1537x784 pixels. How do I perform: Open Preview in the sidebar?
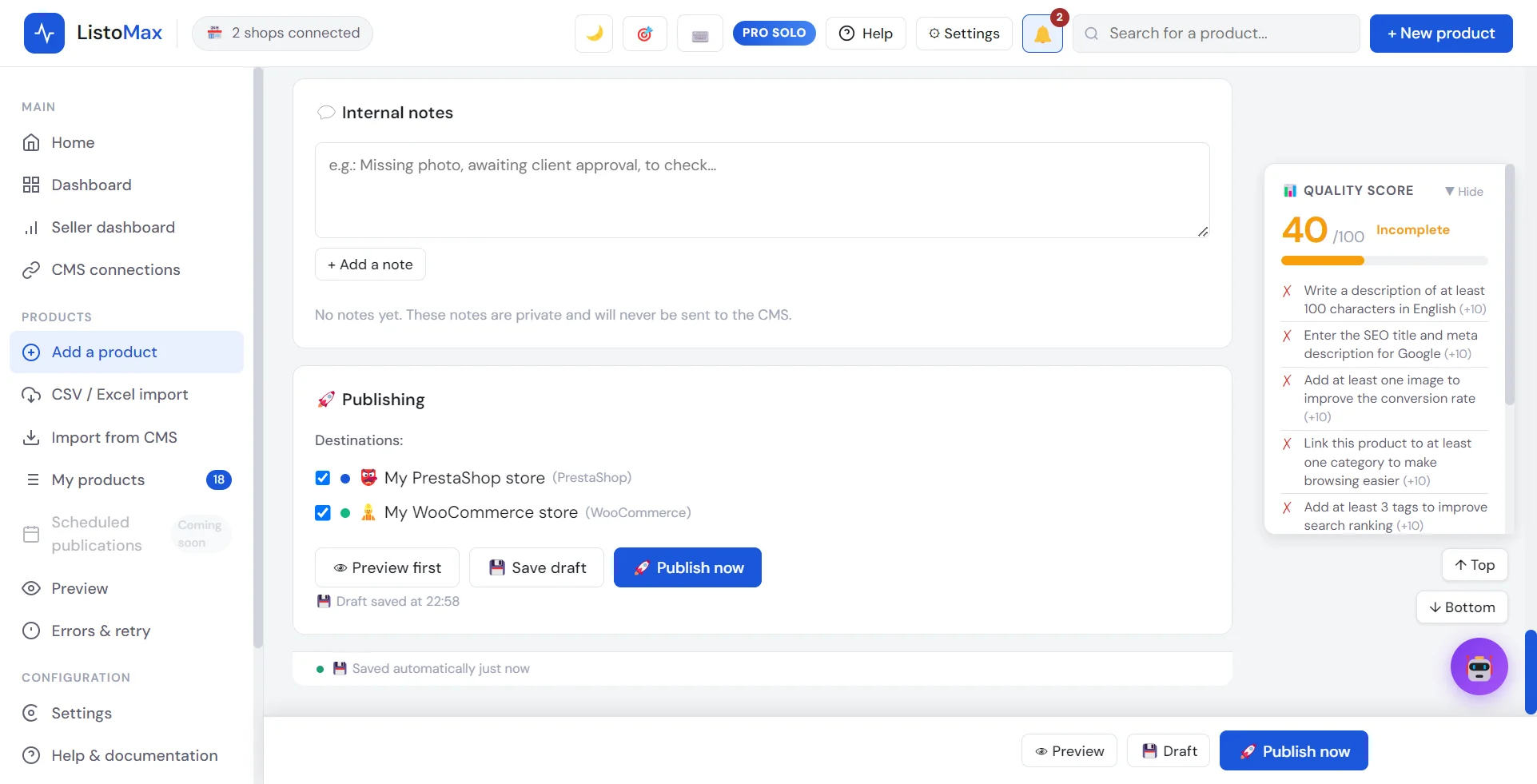pyautogui.click(x=126, y=588)
